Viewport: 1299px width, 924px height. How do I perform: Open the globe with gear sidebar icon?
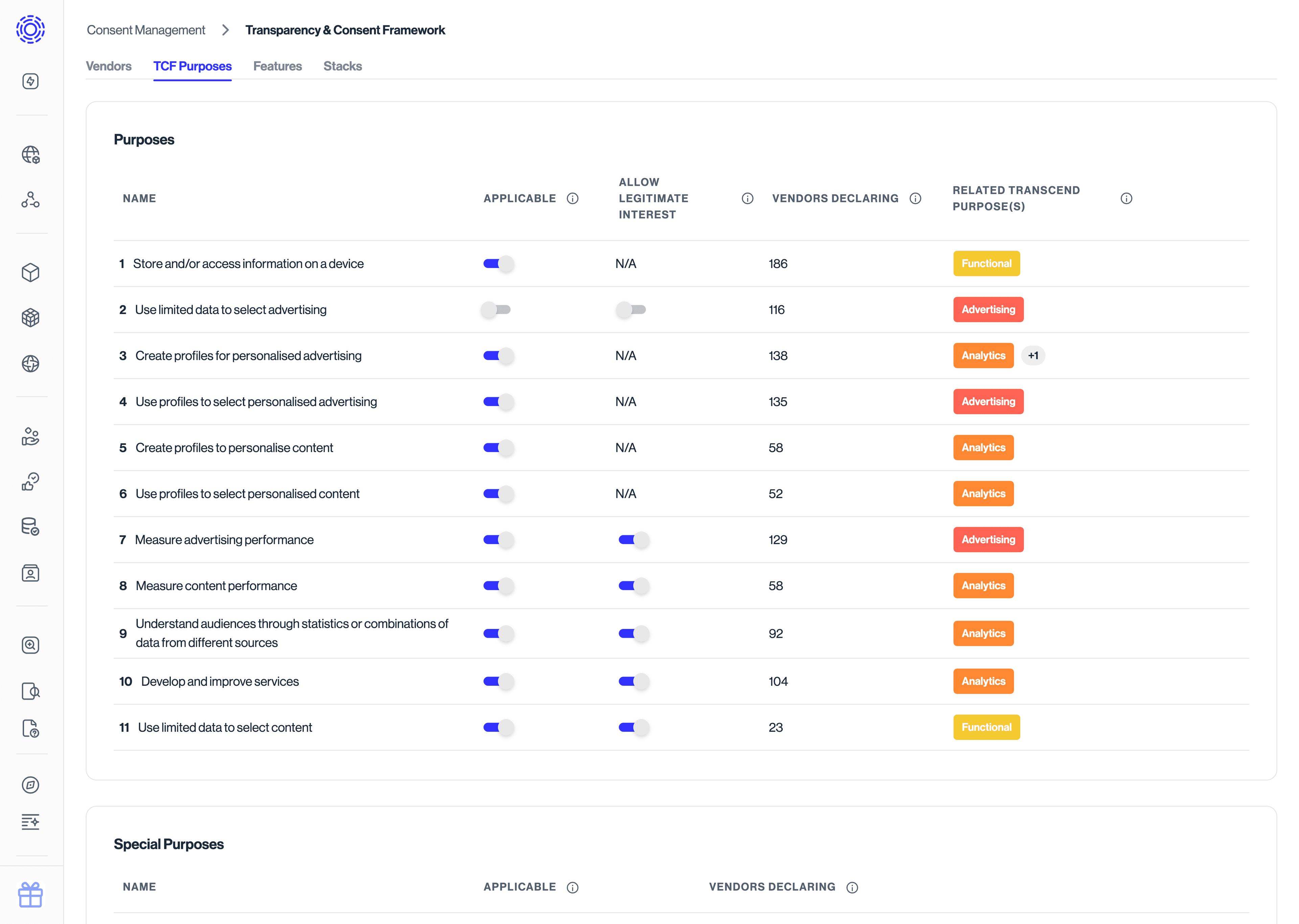point(30,154)
